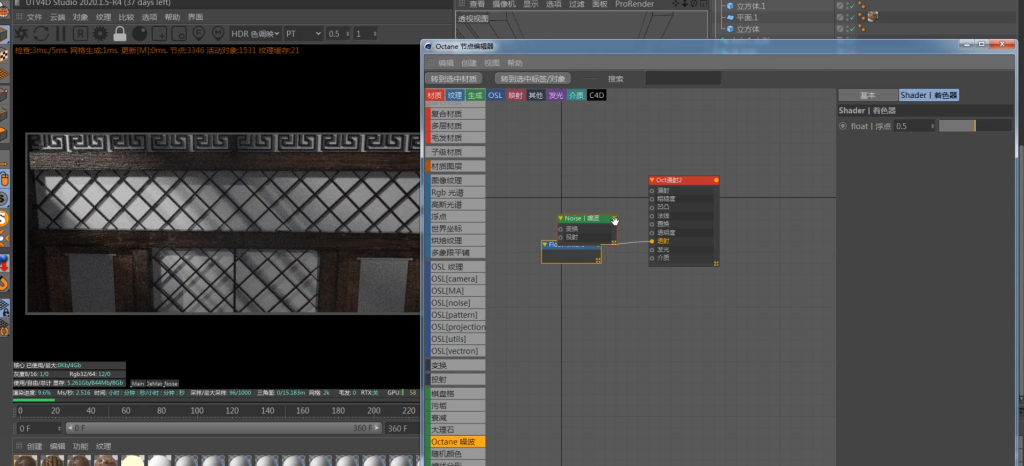Adjust the float 0.5 value stepper arrows

click(932, 126)
